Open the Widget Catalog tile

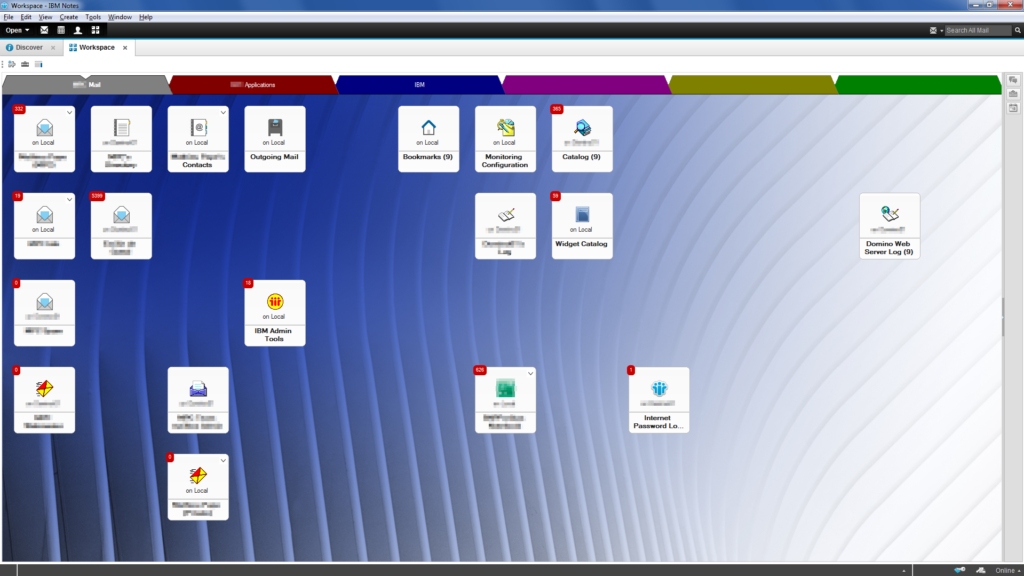point(582,225)
